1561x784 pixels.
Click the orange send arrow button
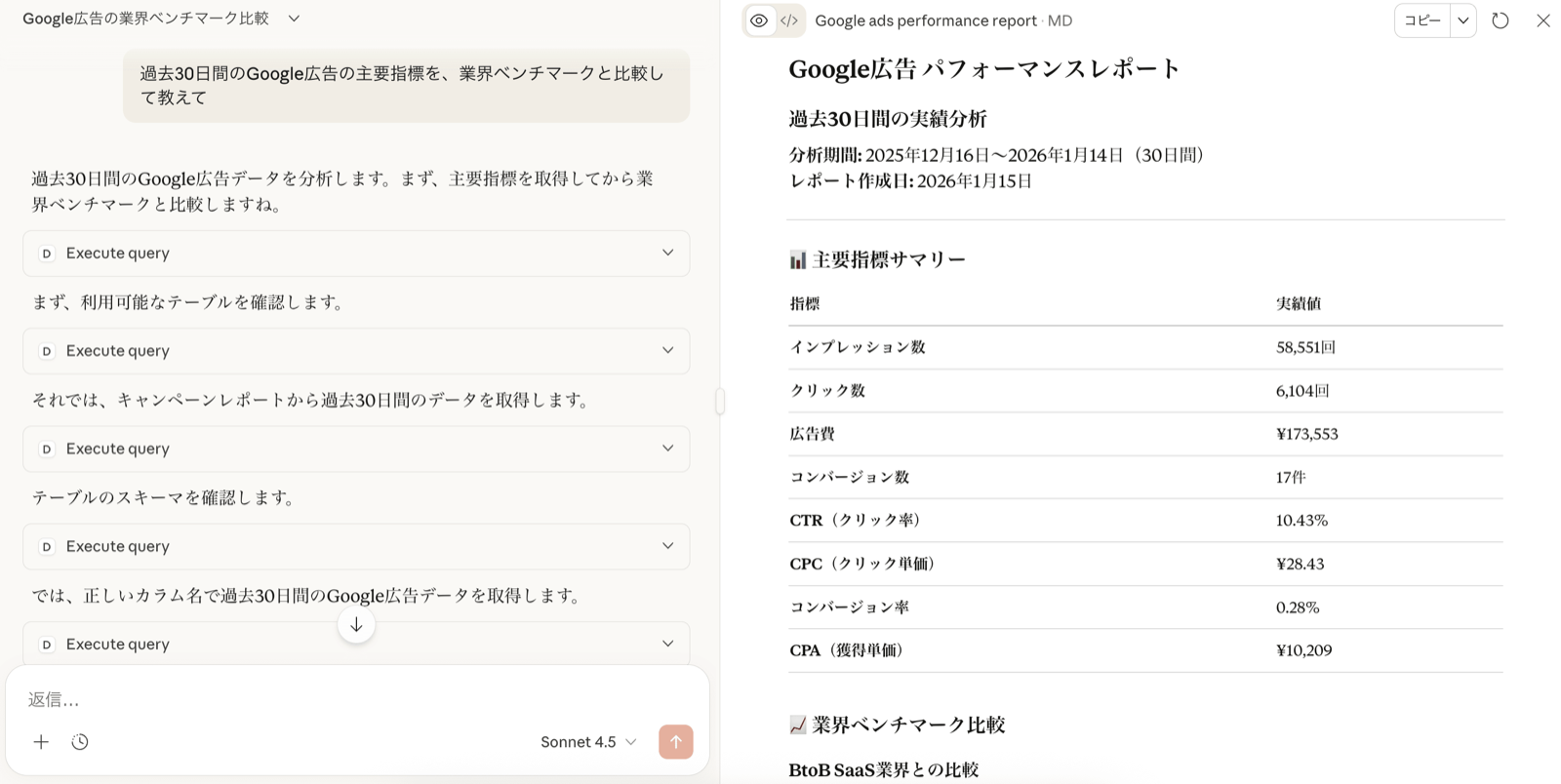(x=676, y=742)
